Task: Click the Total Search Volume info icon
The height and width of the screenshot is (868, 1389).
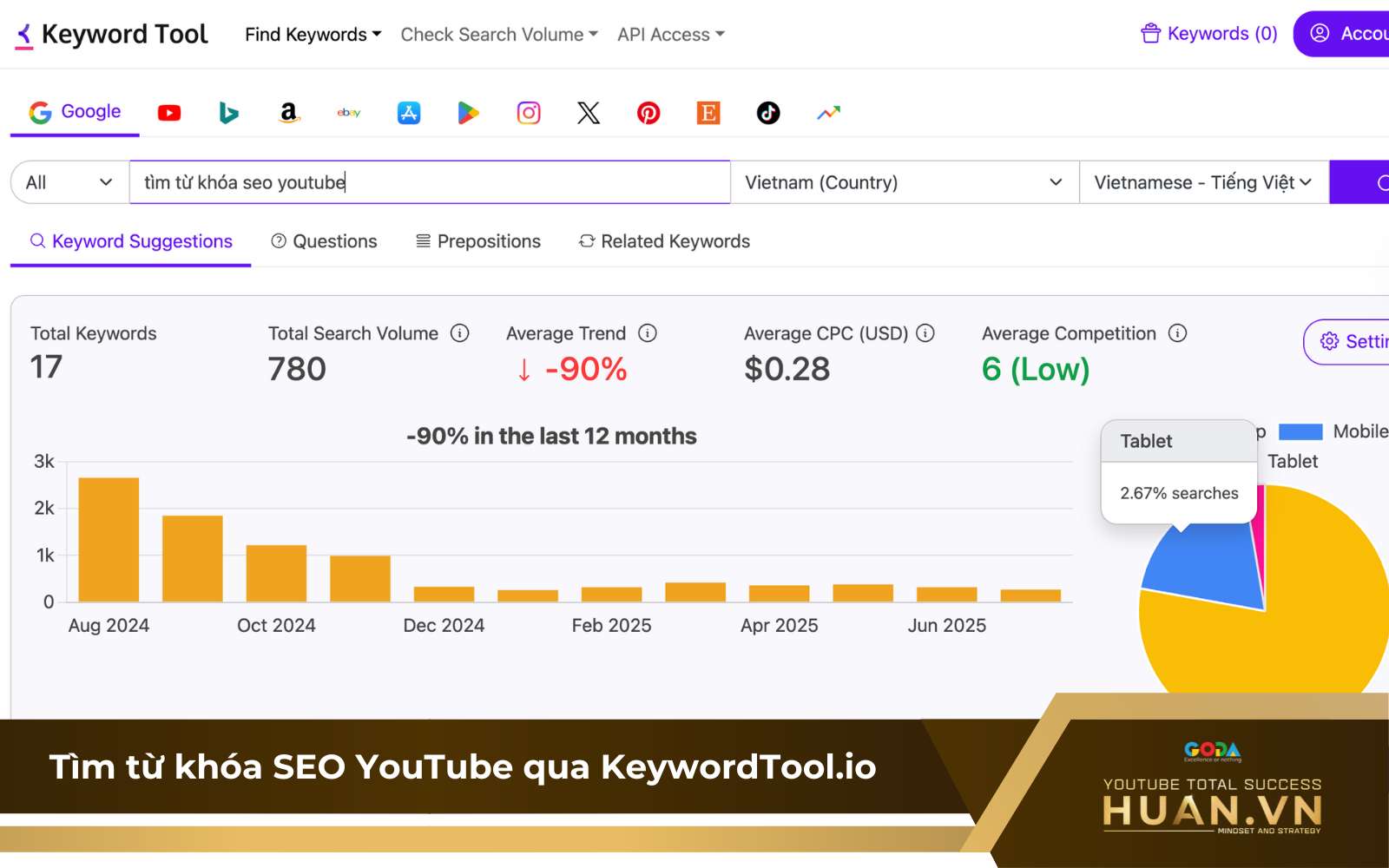Action: coord(460,333)
